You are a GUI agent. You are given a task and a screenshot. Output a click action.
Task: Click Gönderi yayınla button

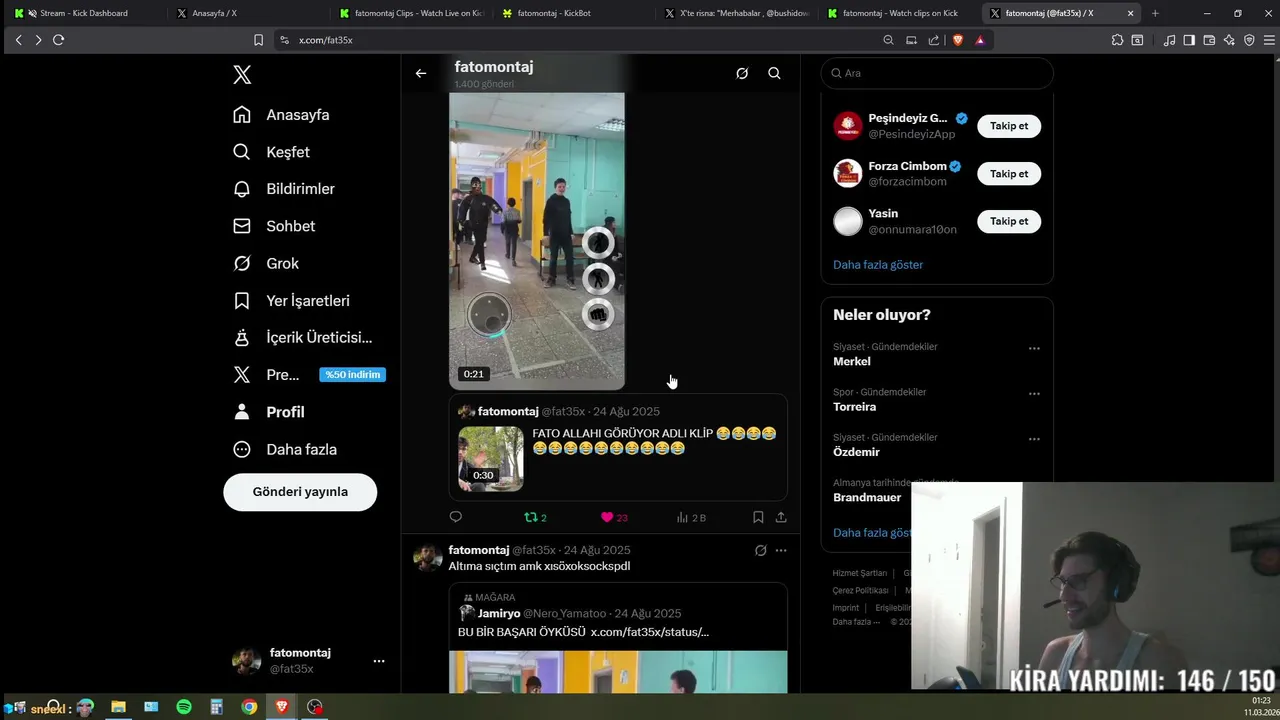[x=300, y=492]
